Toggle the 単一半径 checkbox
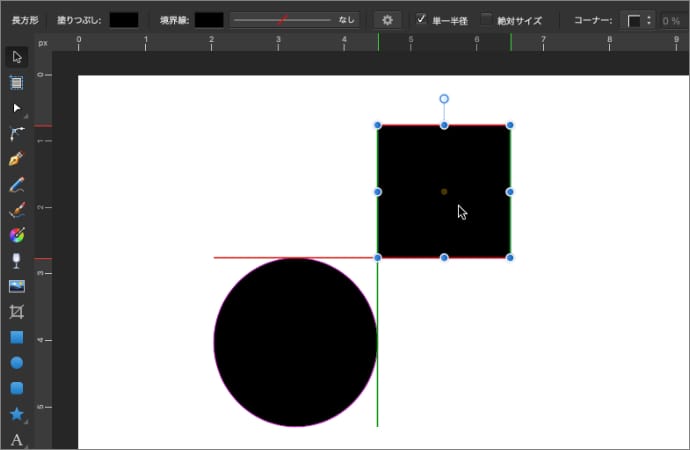 click(422, 19)
